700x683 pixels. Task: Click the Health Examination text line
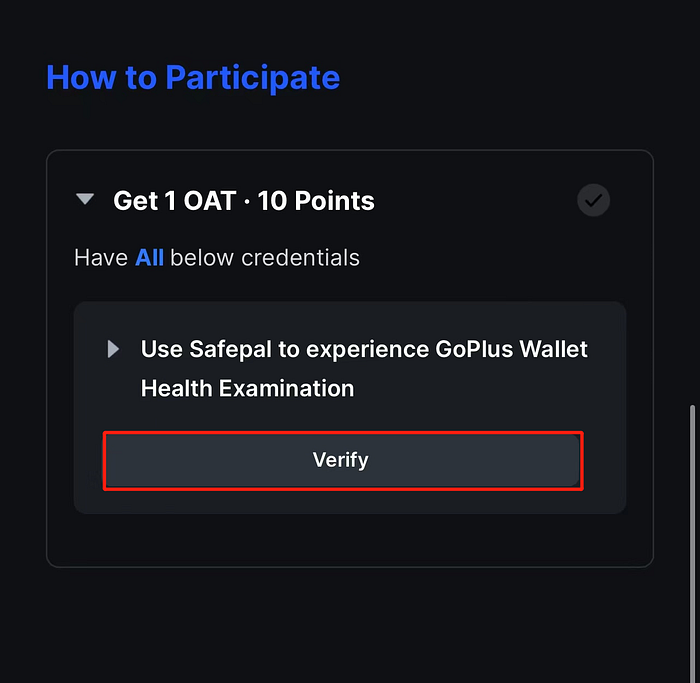247,388
